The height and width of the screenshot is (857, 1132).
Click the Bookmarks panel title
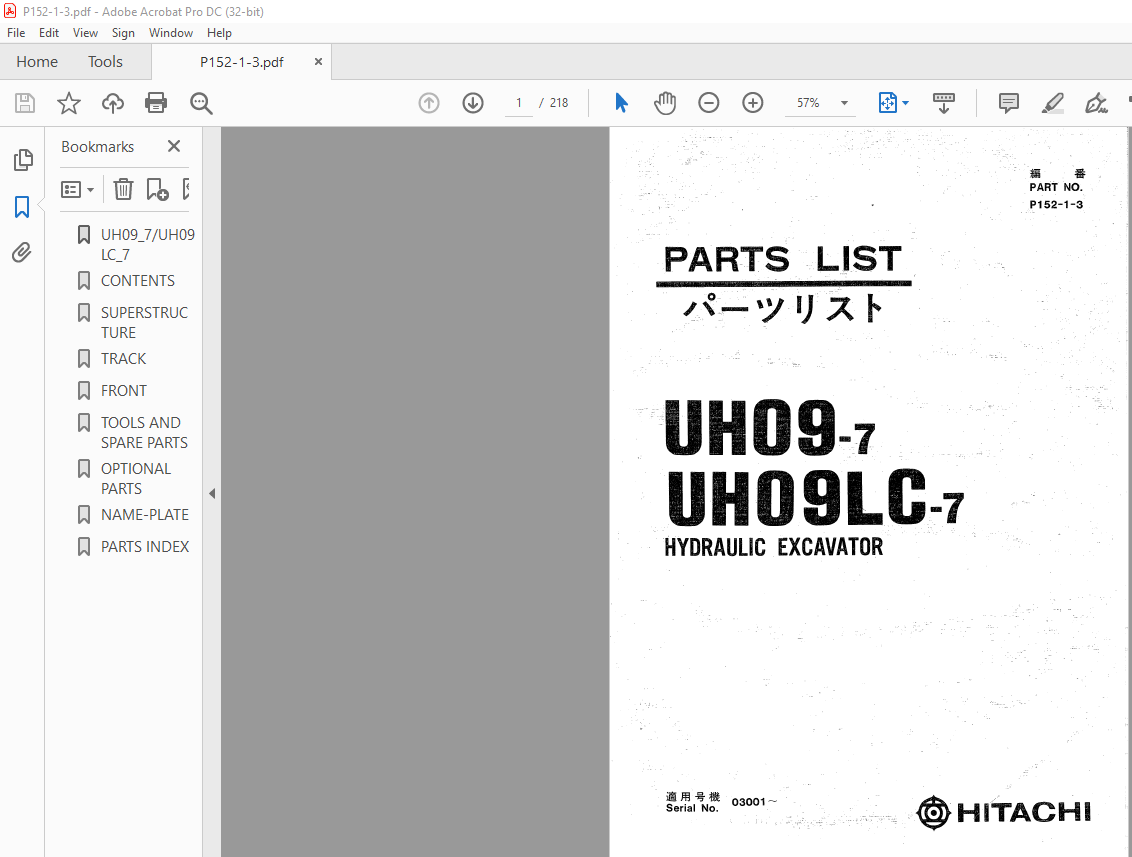click(x=97, y=147)
